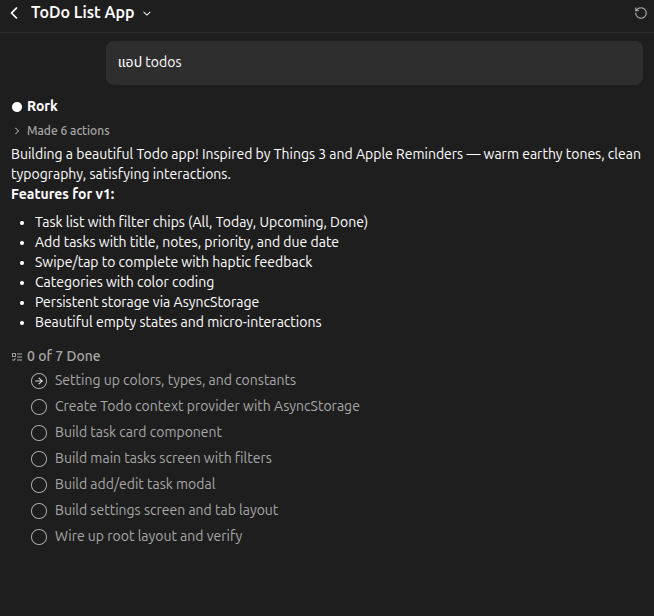Click the 'ToDo List App' title text
Screen dimensions: 654x616
pyautogui.click(x=83, y=13)
